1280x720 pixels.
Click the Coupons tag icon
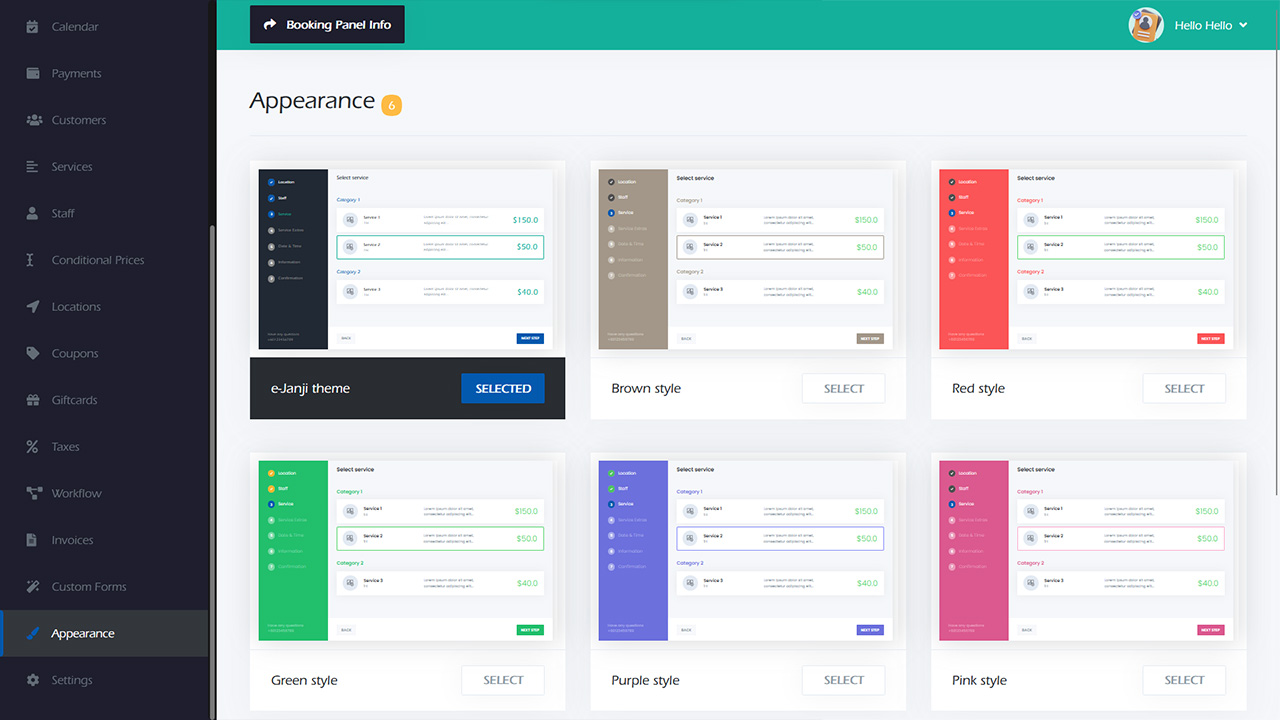click(x=32, y=353)
